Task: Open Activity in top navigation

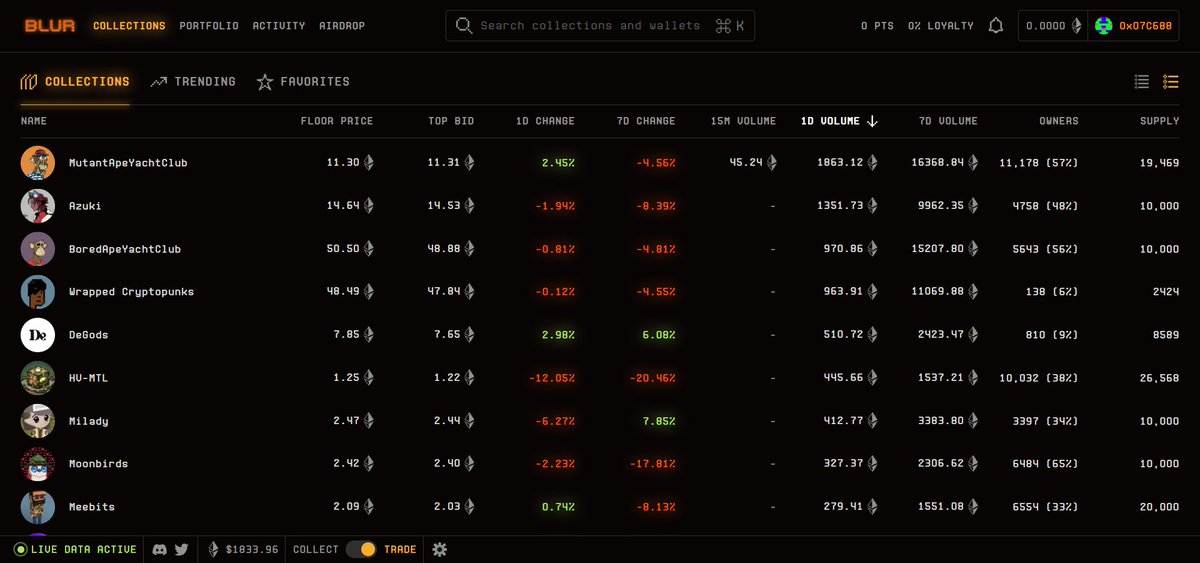Action: point(279,26)
